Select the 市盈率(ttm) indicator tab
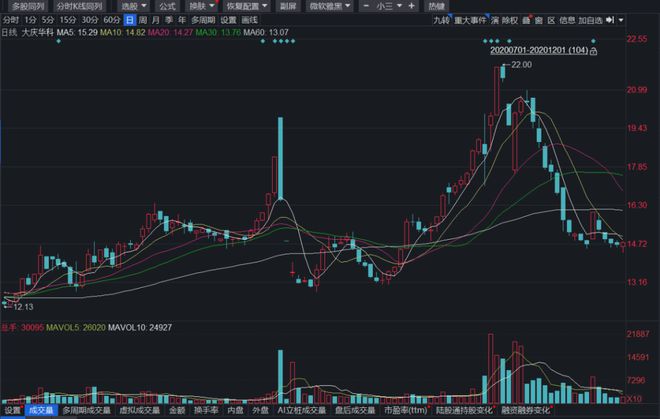 pyautogui.click(x=406, y=410)
